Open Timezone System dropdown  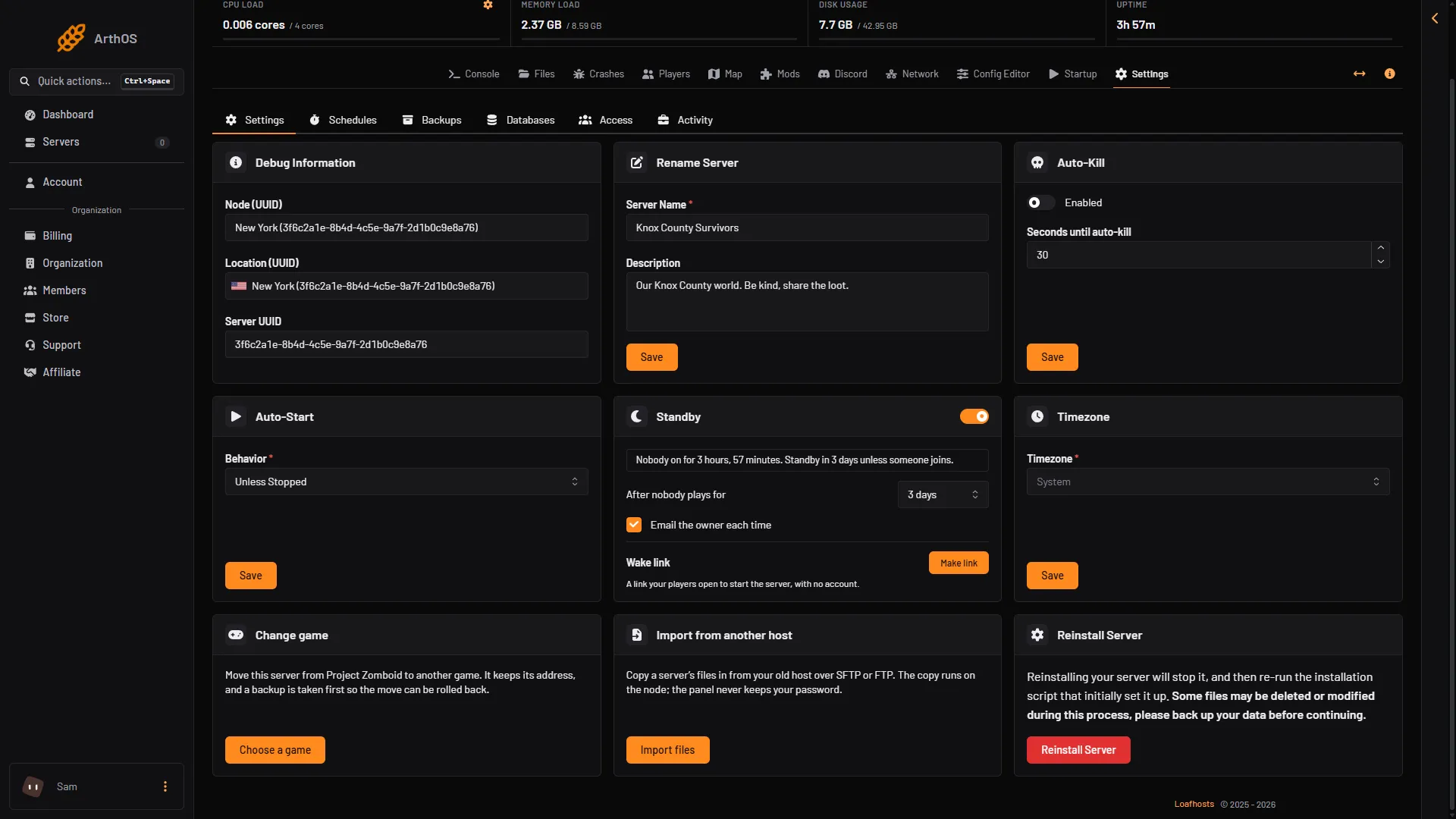pyautogui.click(x=1208, y=482)
